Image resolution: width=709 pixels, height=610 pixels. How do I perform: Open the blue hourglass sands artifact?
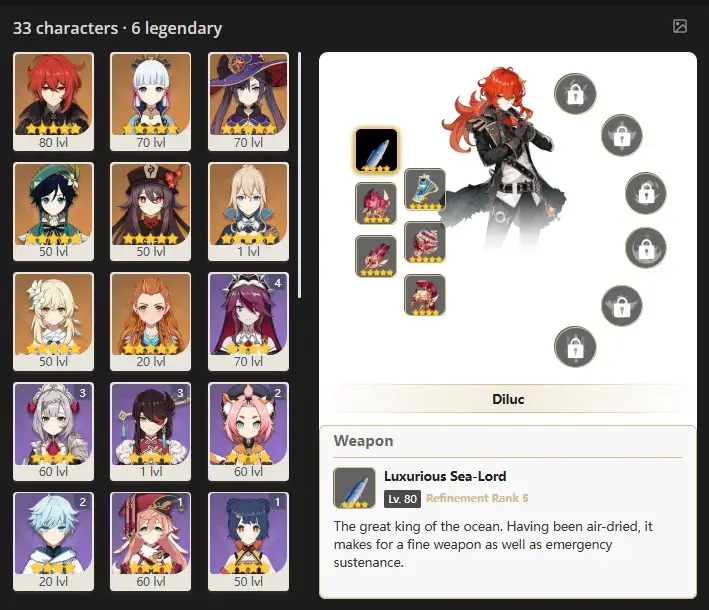(425, 189)
